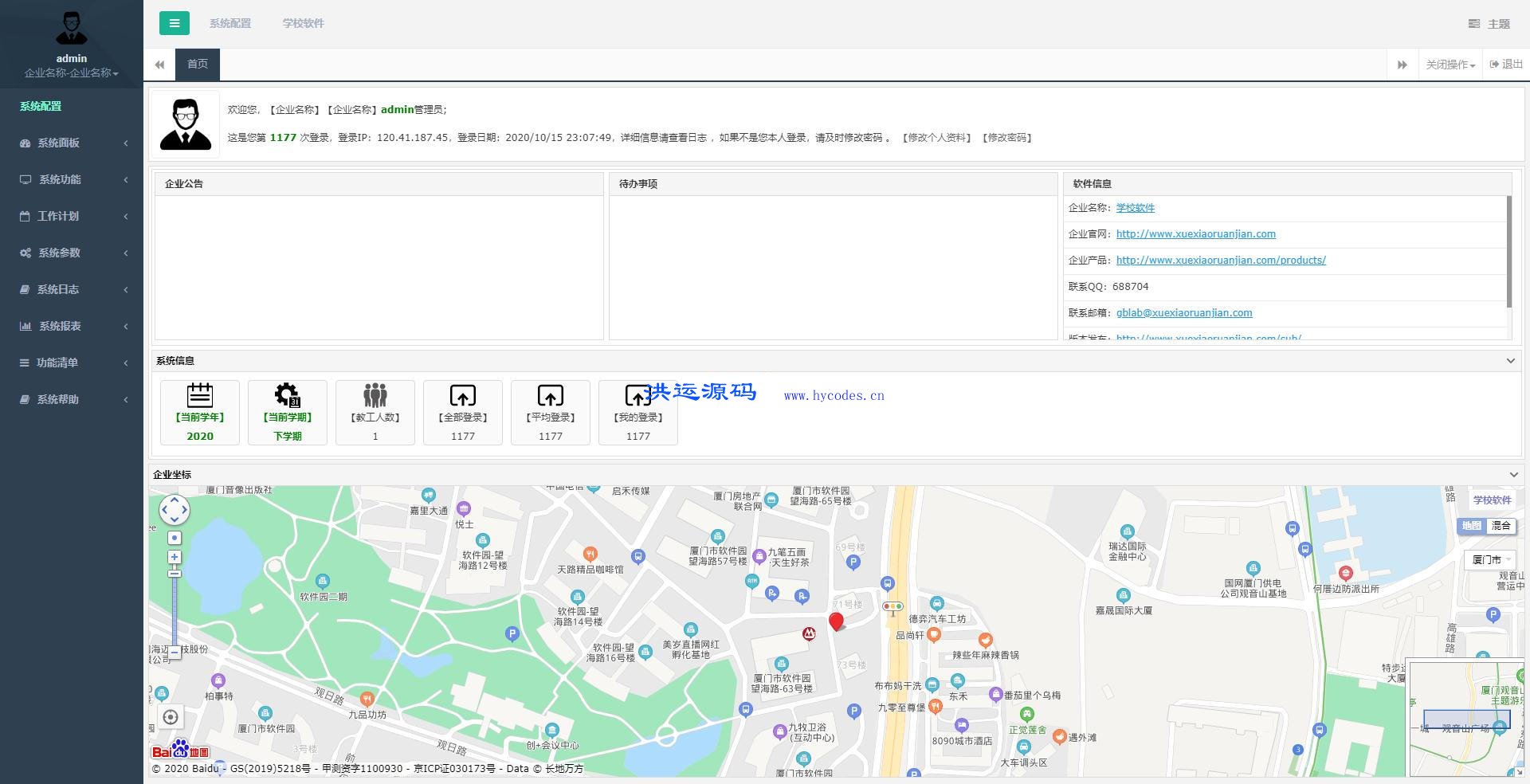
Task: Switch to the 首页 tab
Action: tap(198, 65)
